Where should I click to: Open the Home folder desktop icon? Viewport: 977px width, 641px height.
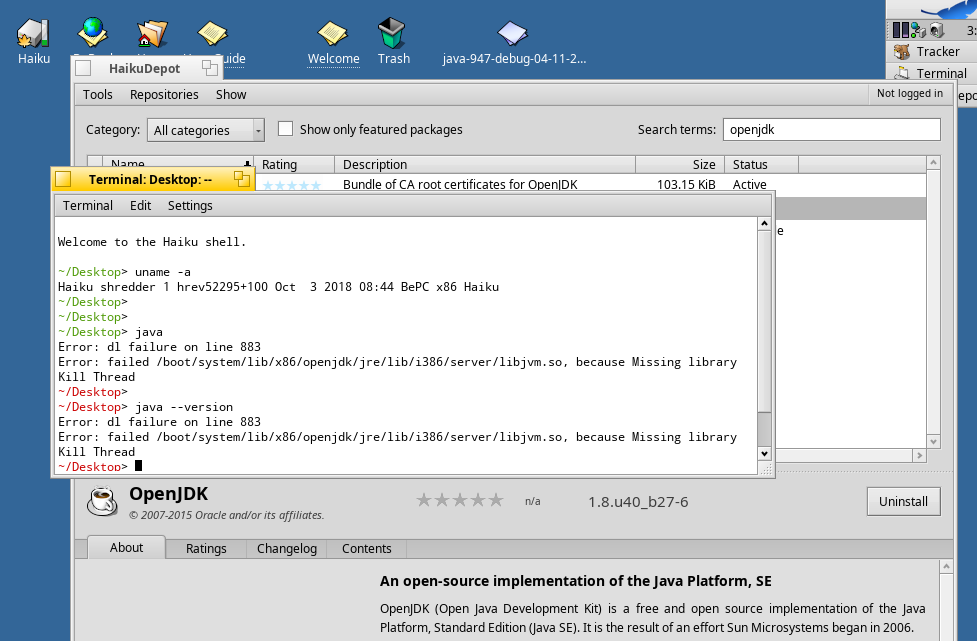pos(152,34)
